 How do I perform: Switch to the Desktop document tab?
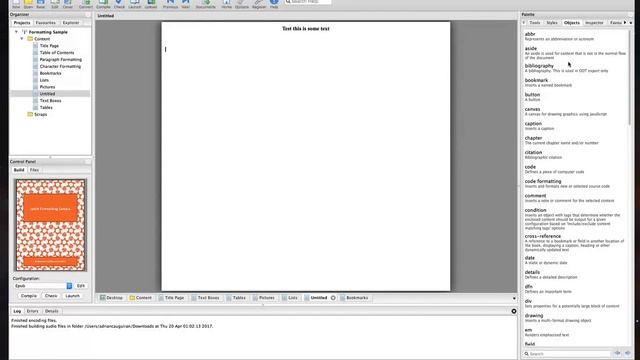[x=111, y=298]
